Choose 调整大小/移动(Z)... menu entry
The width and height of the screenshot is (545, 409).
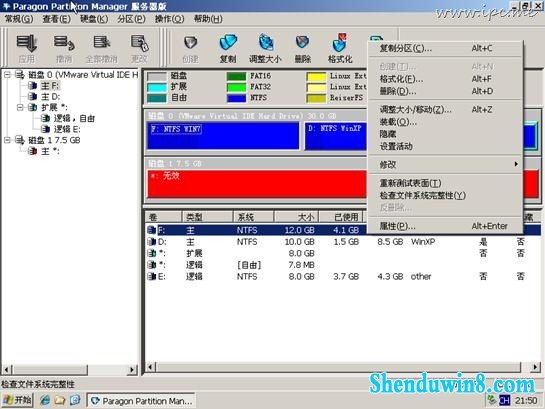pos(445,109)
